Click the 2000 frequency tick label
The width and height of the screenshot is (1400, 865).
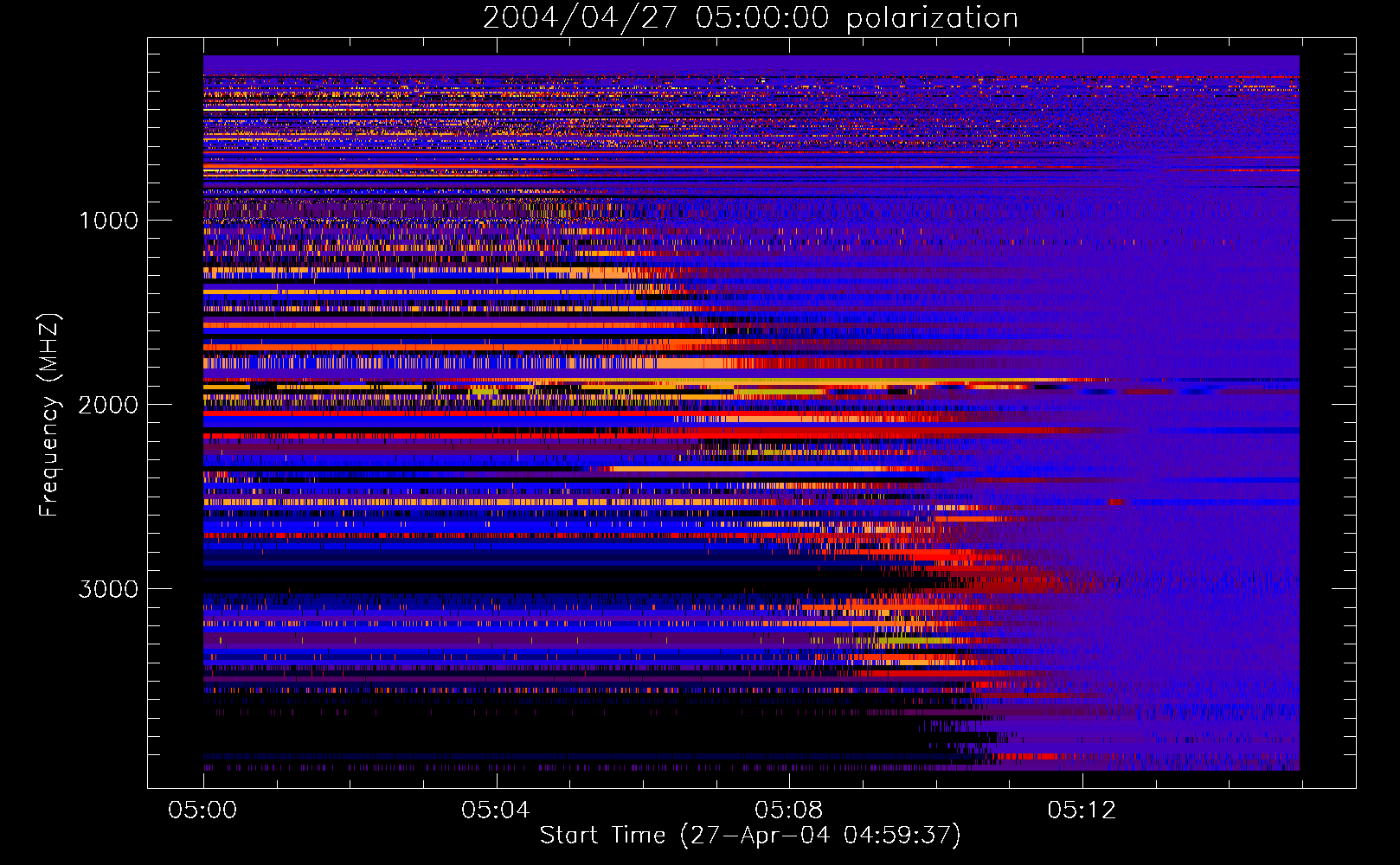[x=108, y=405]
